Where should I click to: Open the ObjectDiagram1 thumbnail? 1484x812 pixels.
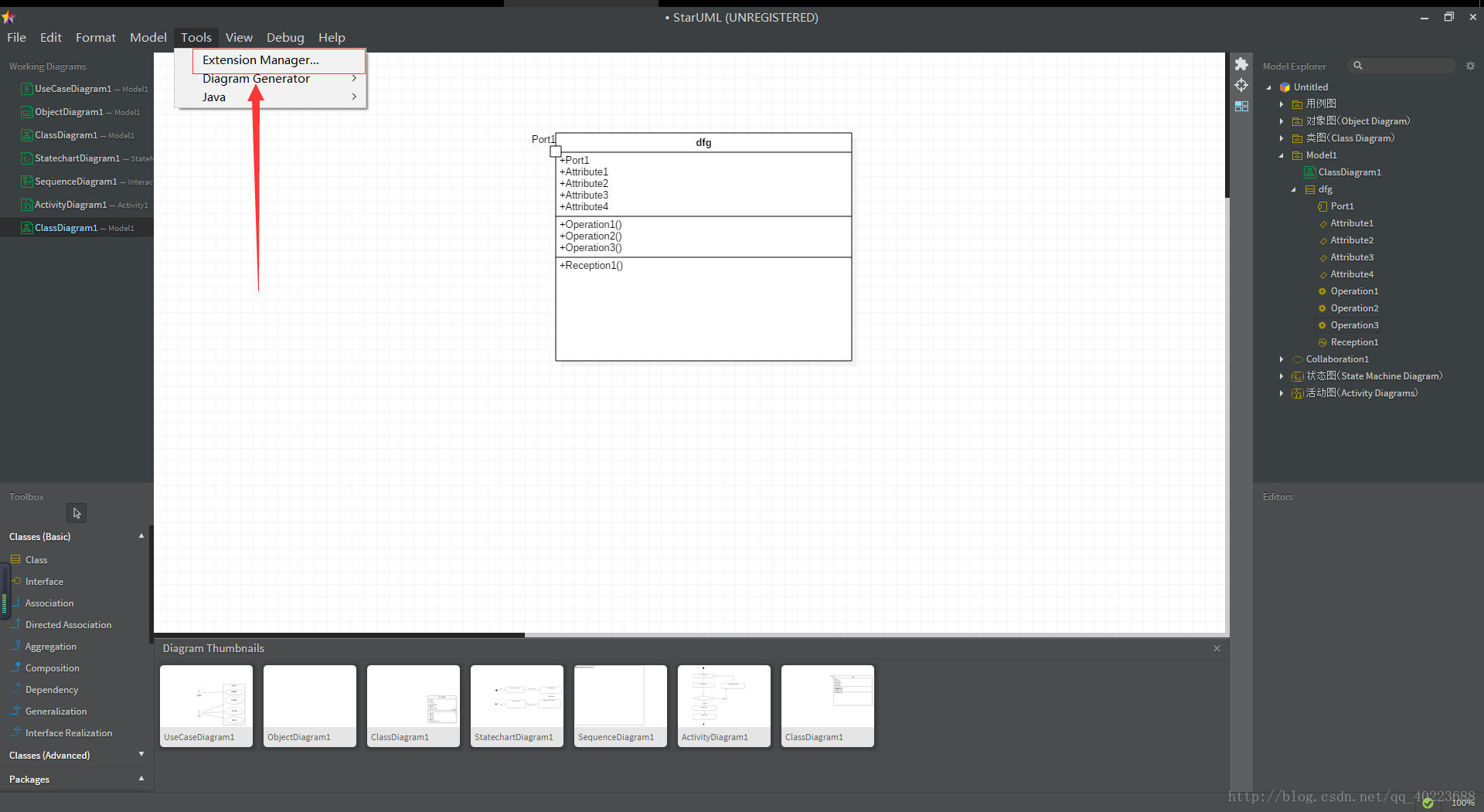click(310, 705)
